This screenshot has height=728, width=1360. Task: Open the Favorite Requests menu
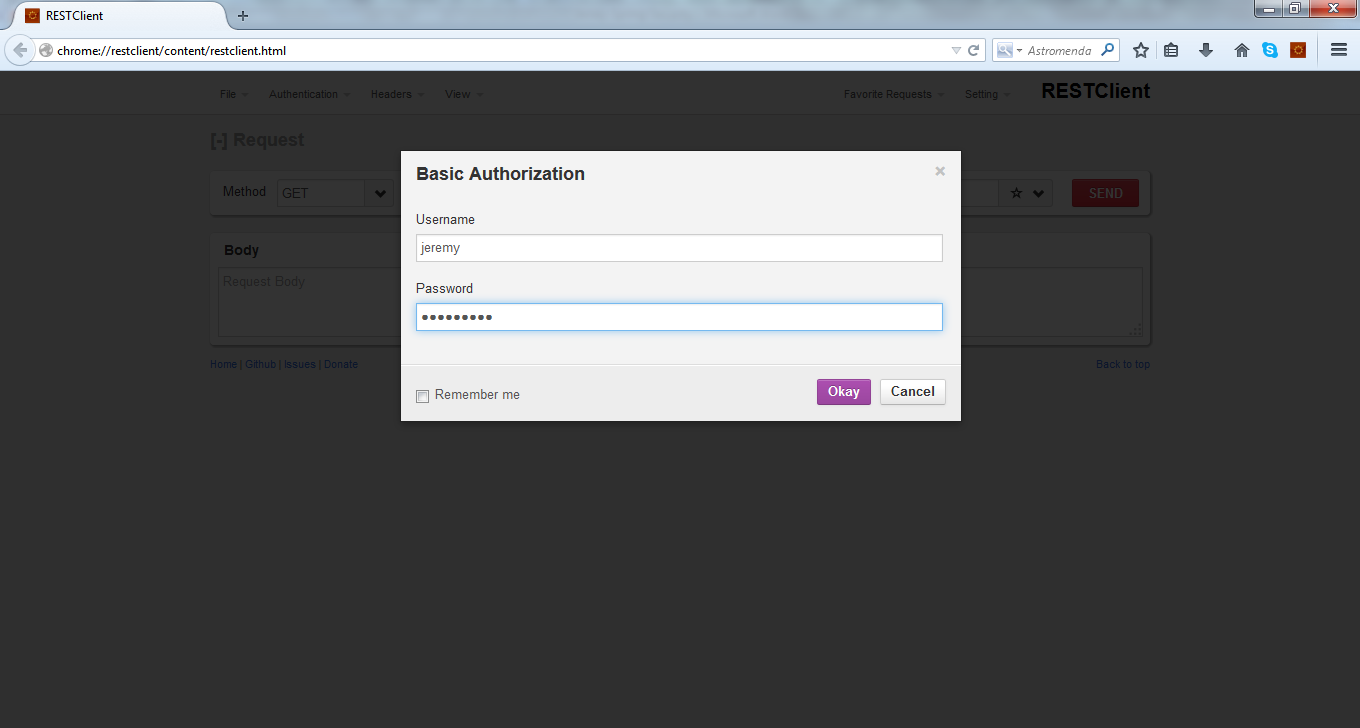pos(893,94)
